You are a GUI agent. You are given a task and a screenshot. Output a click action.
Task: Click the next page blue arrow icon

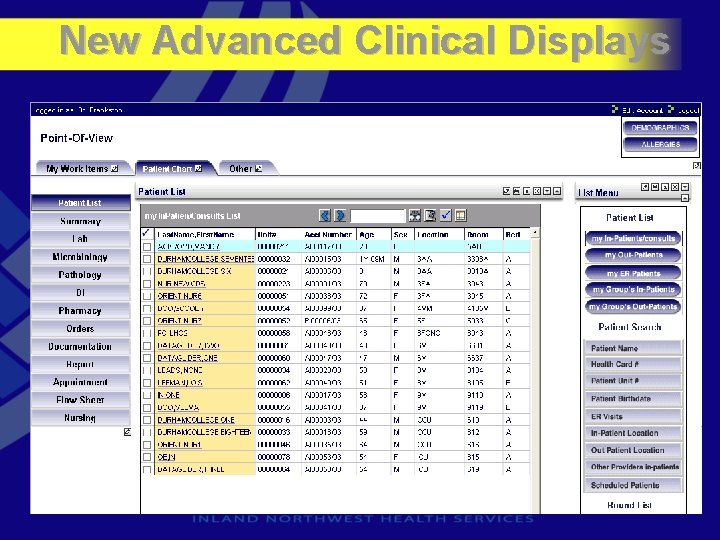(x=340, y=215)
